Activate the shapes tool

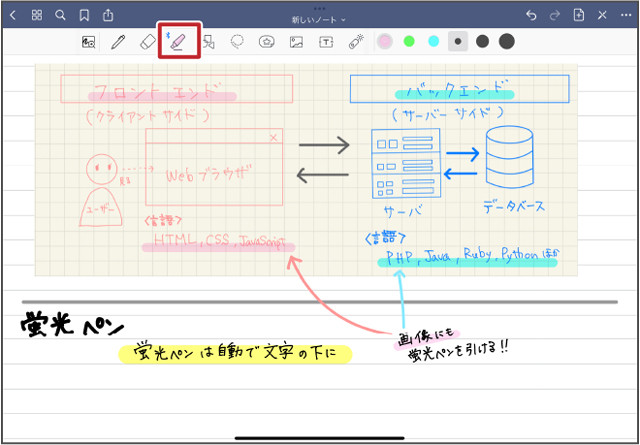click(209, 42)
